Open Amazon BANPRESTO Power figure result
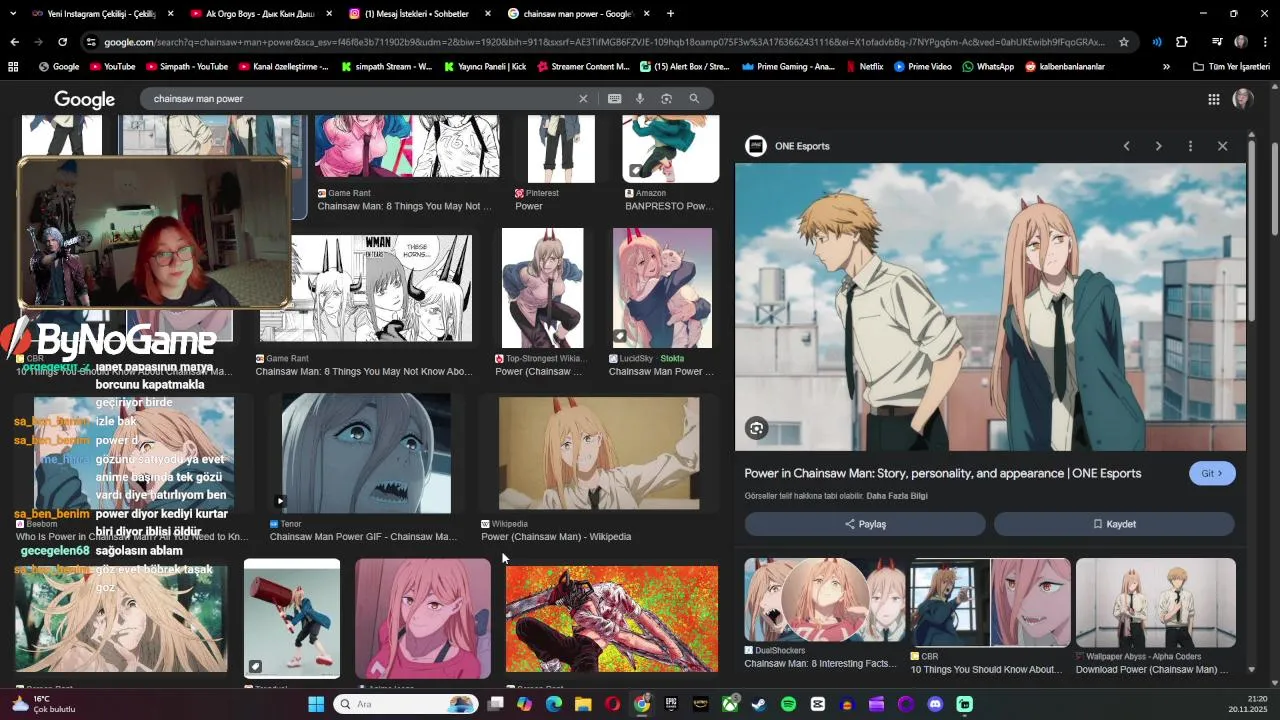The width and height of the screenshot is (1280, 720). (670, 148)
